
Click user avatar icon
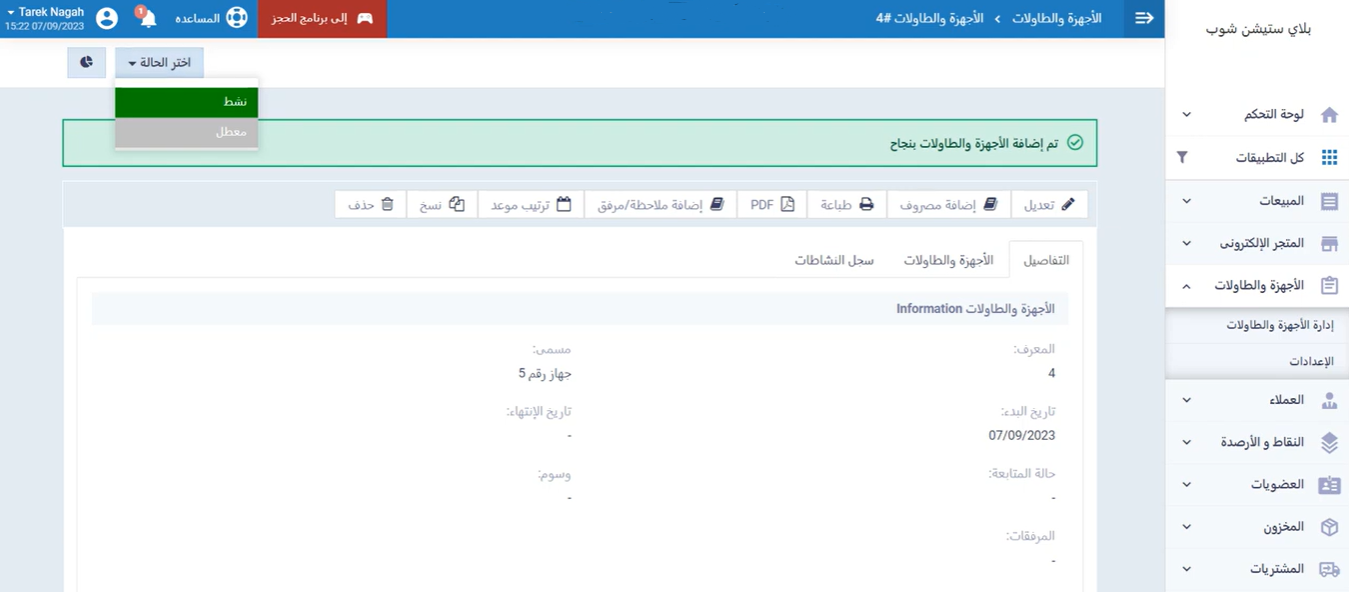click(107, 18)
